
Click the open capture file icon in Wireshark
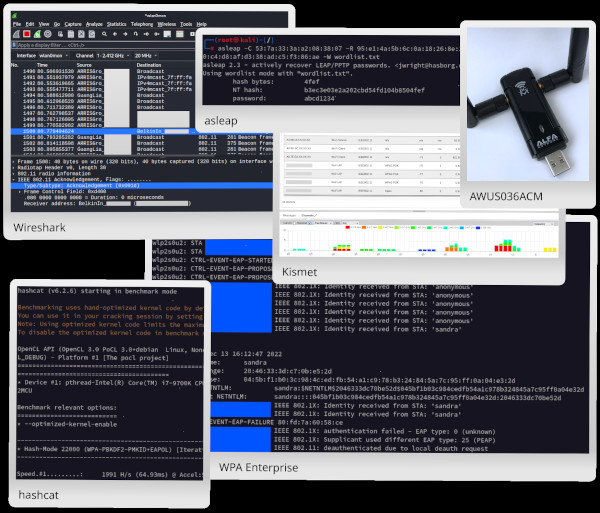click(x=60, y=34)
